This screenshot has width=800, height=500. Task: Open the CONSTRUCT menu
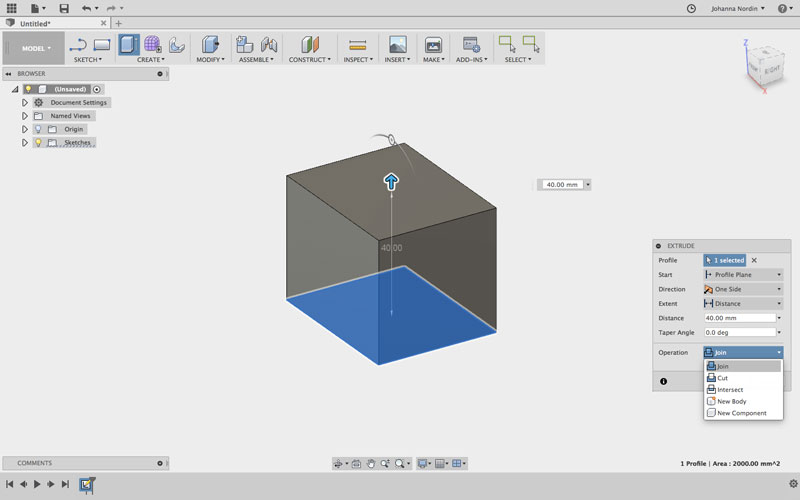310,59
